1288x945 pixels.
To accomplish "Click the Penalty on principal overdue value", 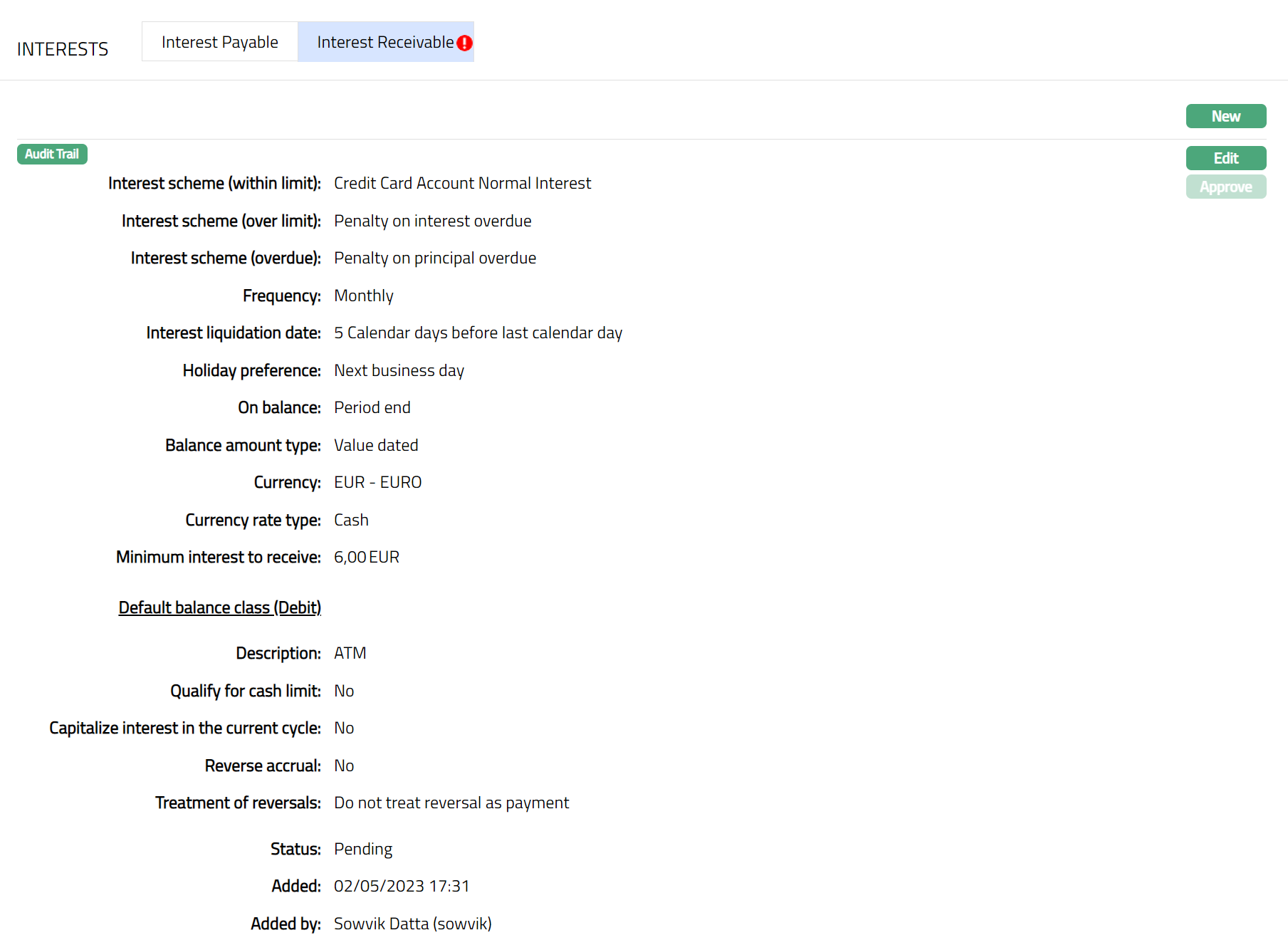I will [434, 259].
